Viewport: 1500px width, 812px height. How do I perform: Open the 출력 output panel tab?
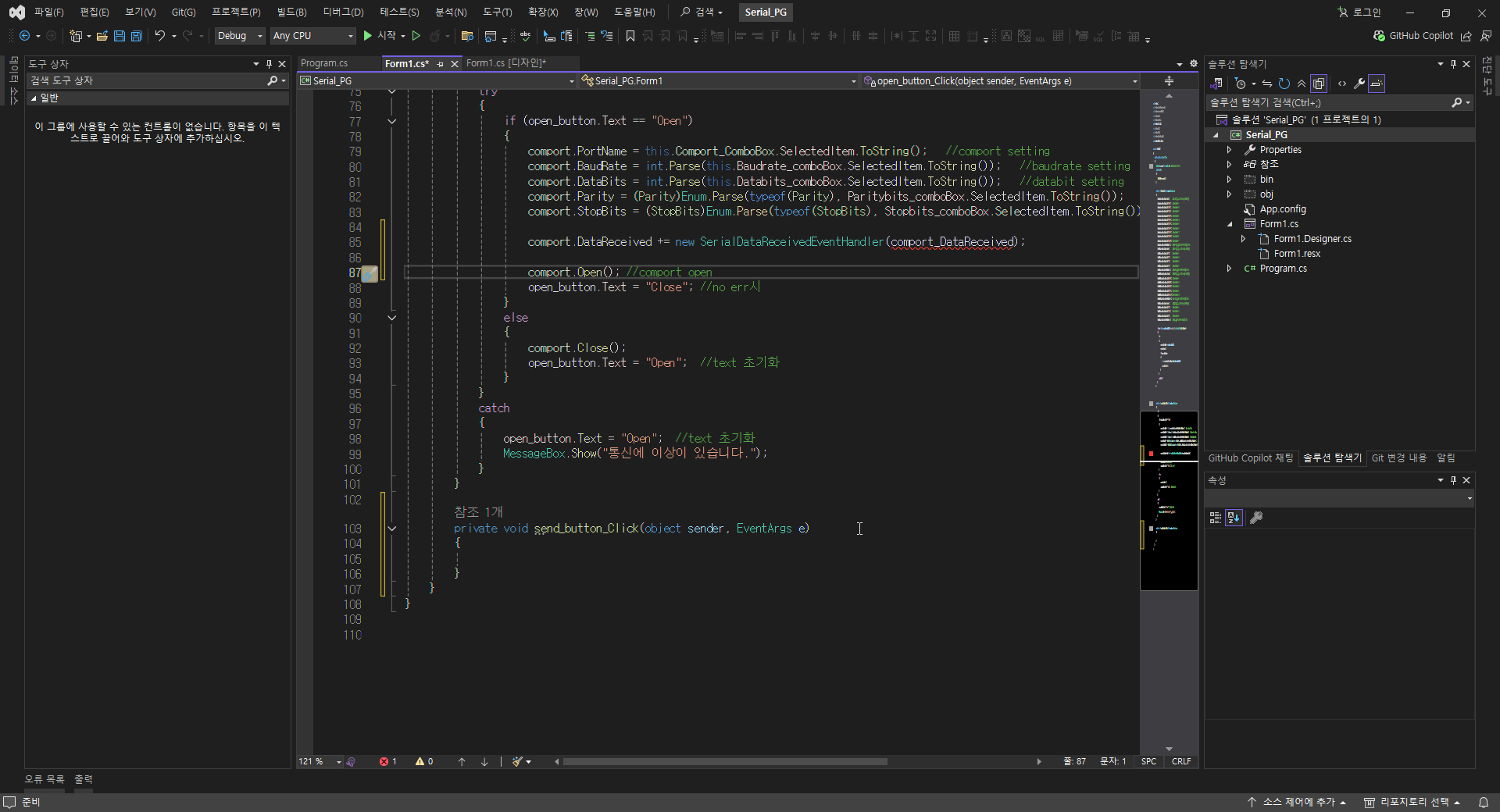pos(84,779)
